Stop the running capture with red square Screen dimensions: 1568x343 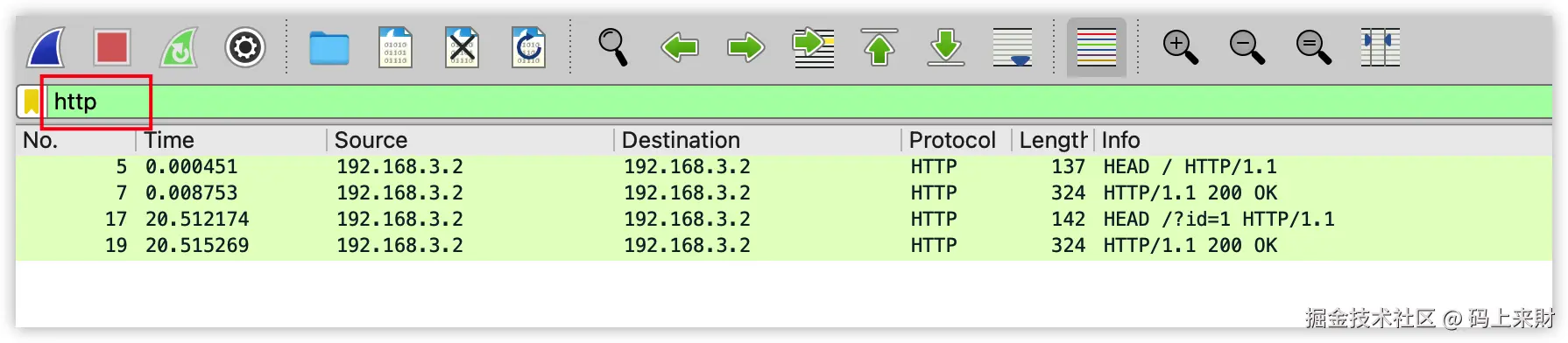point(112,46)
